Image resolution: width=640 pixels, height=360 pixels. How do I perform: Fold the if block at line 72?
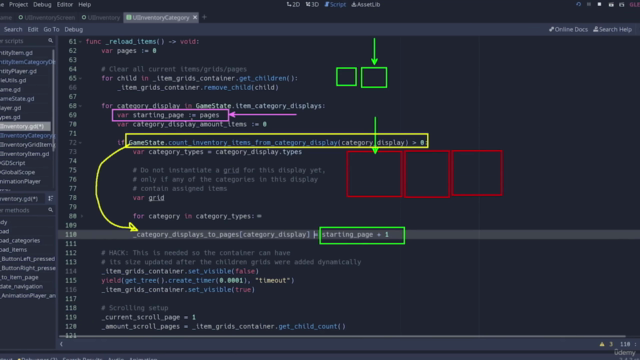point(80,142)
